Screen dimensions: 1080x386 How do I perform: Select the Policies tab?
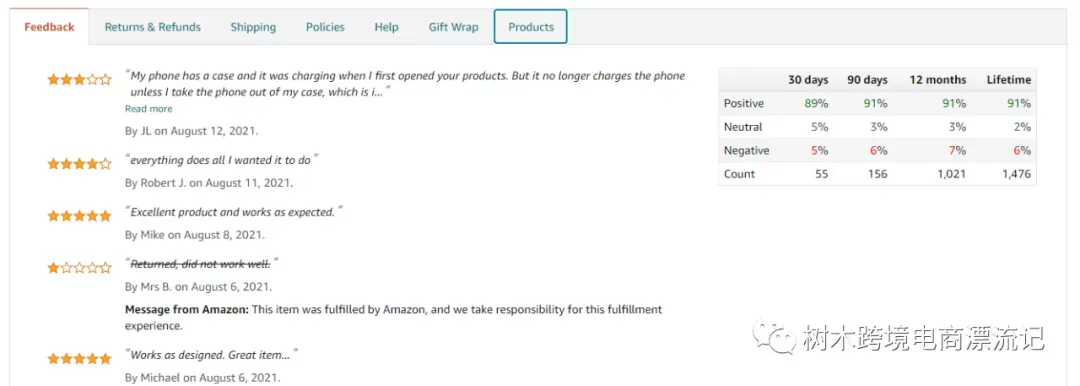325,27
